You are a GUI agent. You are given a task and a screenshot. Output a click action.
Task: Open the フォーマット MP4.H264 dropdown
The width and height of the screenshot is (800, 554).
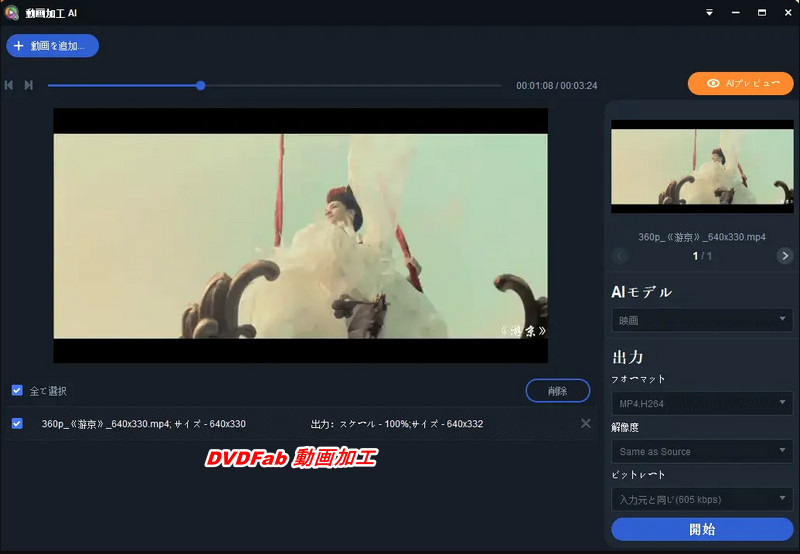click(702, 403)
